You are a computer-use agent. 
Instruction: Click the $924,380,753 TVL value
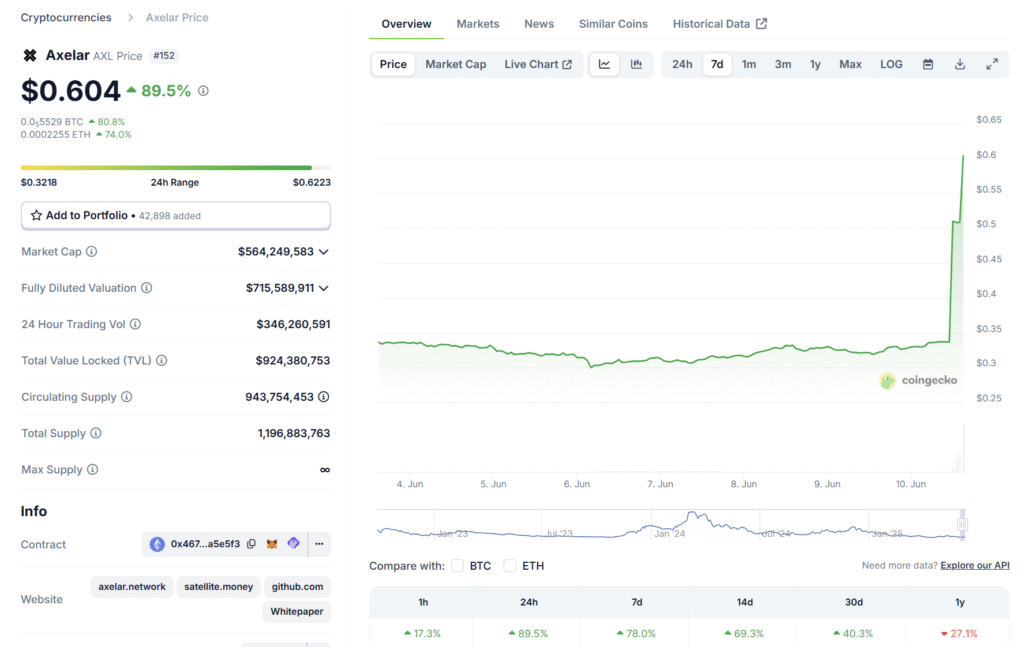click(x=293, y=360)
